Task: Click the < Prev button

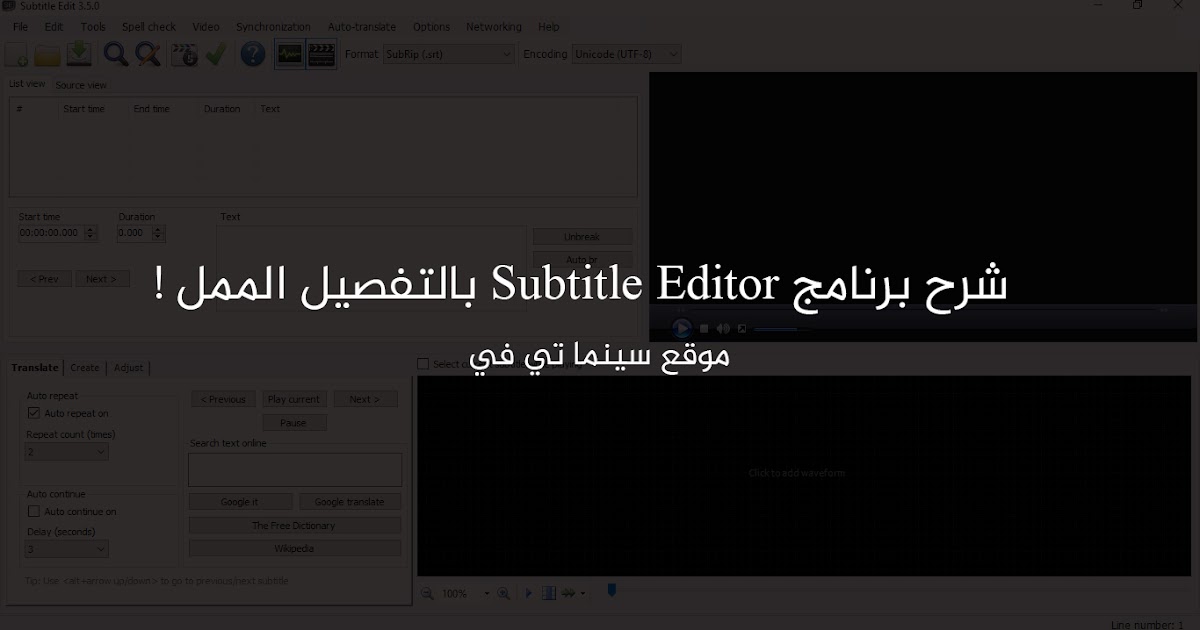Action: click(45, 279)
